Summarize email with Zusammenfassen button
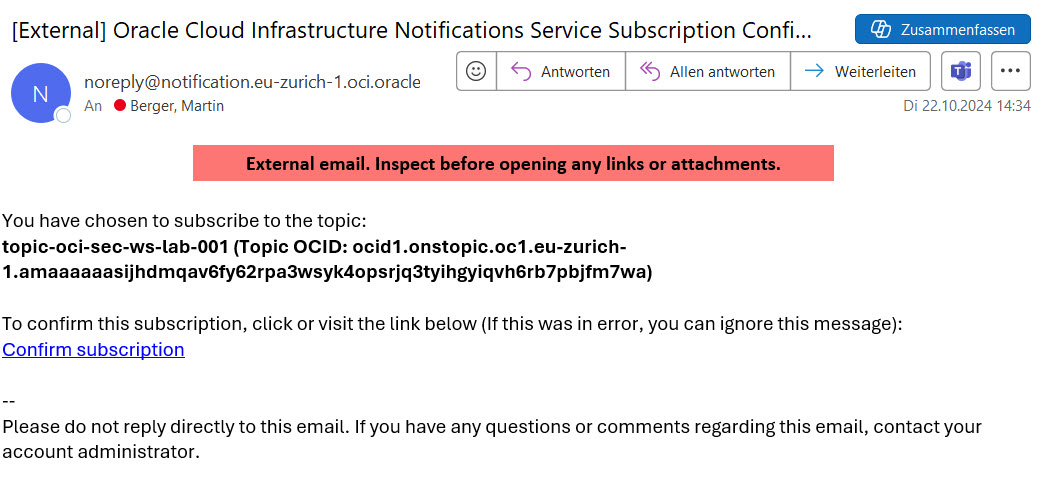Screen dimensions: 1061x486 [943, 30]
